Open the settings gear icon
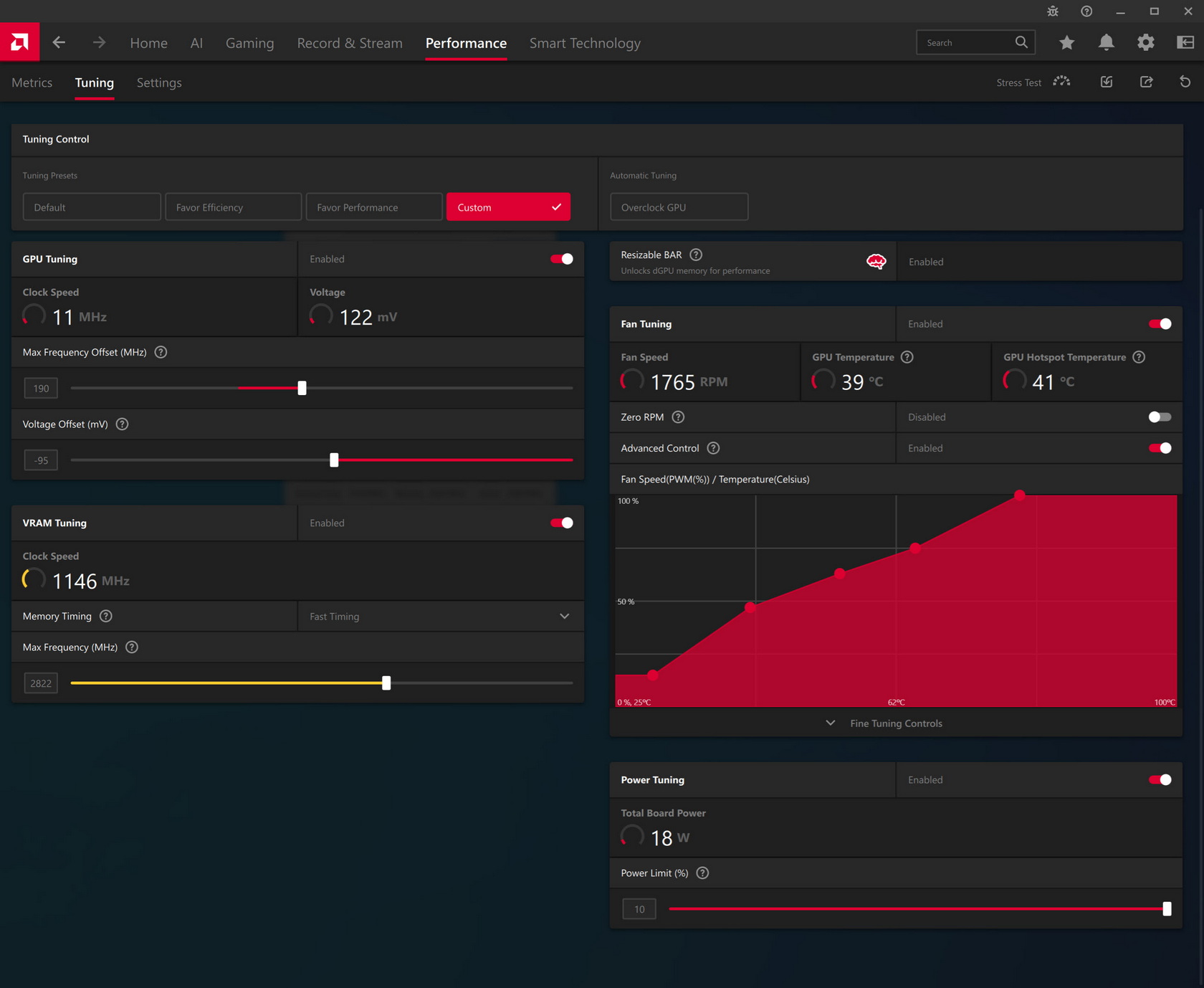Screen dimensions: 1204x988 click(x=1145, y=43)
